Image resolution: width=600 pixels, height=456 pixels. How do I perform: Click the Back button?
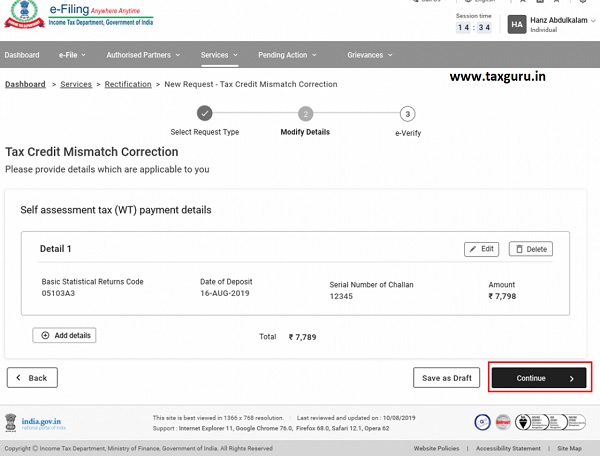[x=32, y=378]
